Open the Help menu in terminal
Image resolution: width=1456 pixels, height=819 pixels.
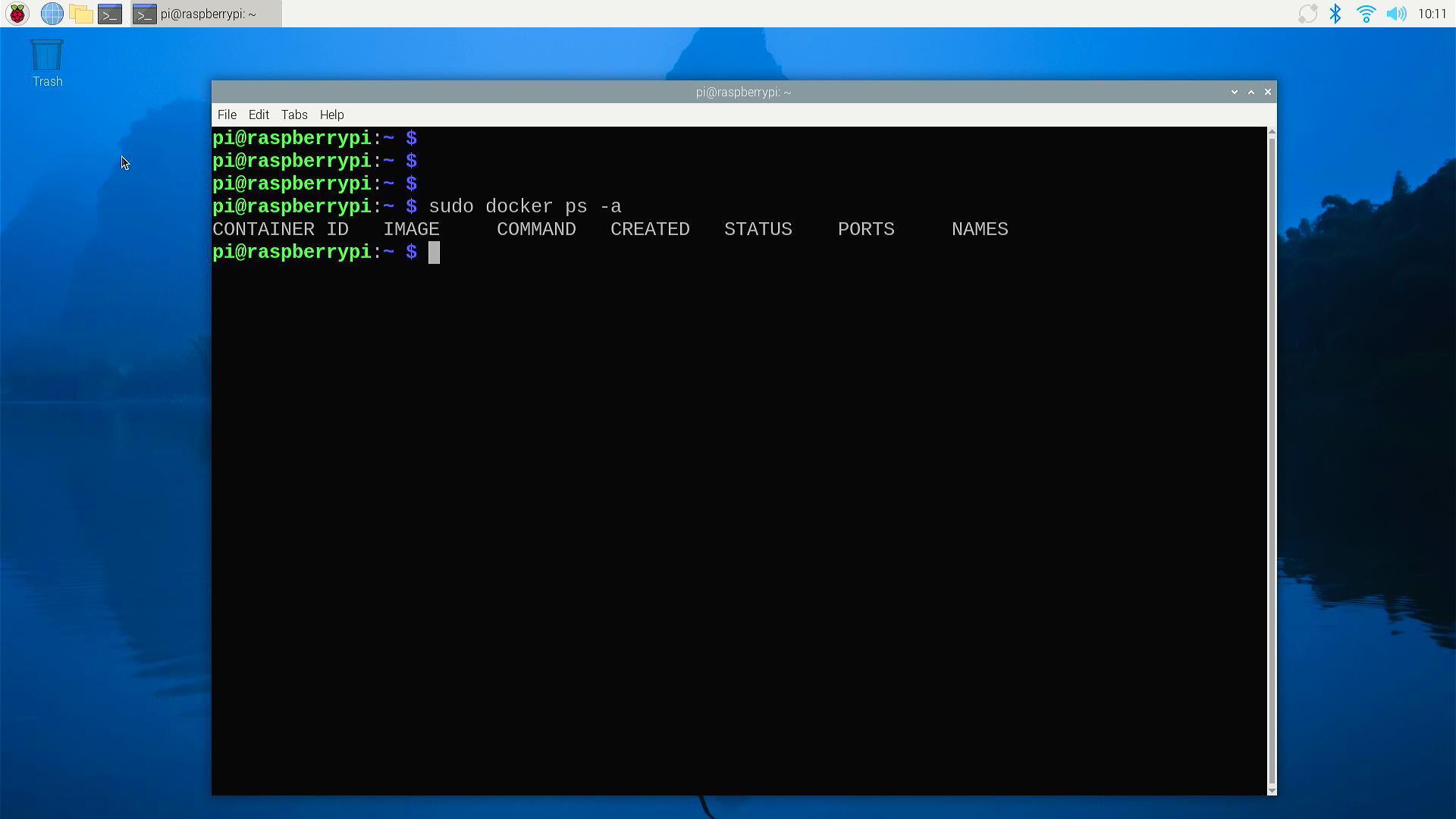click(x=331, y=115)
